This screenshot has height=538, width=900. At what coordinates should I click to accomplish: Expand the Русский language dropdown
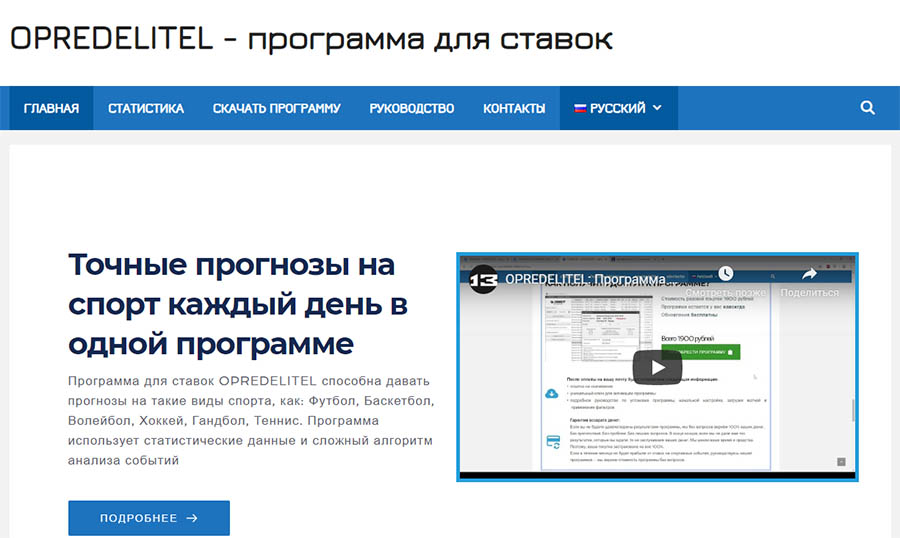pos(619,108)
